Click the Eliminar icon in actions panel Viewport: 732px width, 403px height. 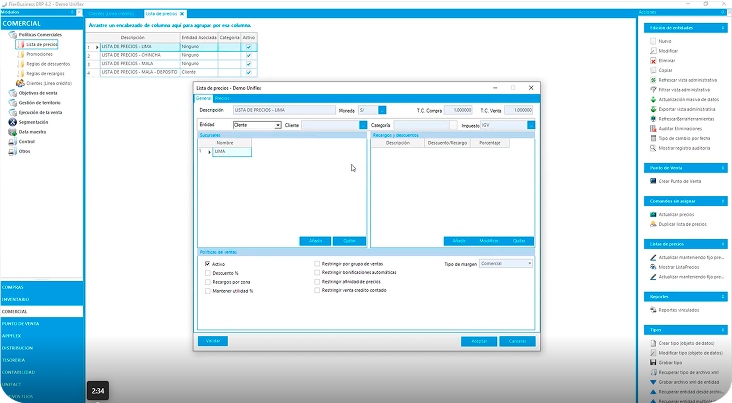[x=651, y=60]
